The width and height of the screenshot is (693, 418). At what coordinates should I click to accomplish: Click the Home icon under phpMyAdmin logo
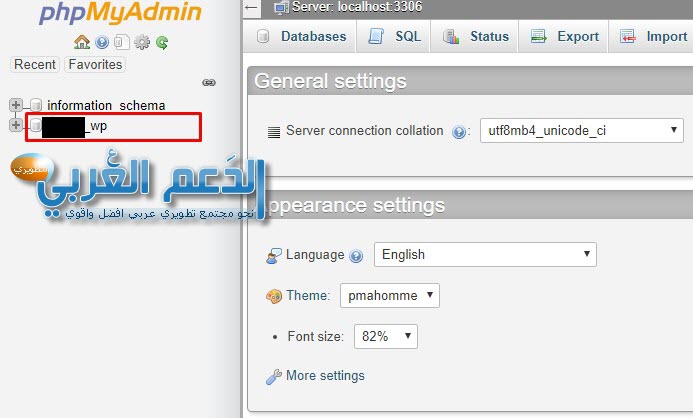(x=83, y=43)
